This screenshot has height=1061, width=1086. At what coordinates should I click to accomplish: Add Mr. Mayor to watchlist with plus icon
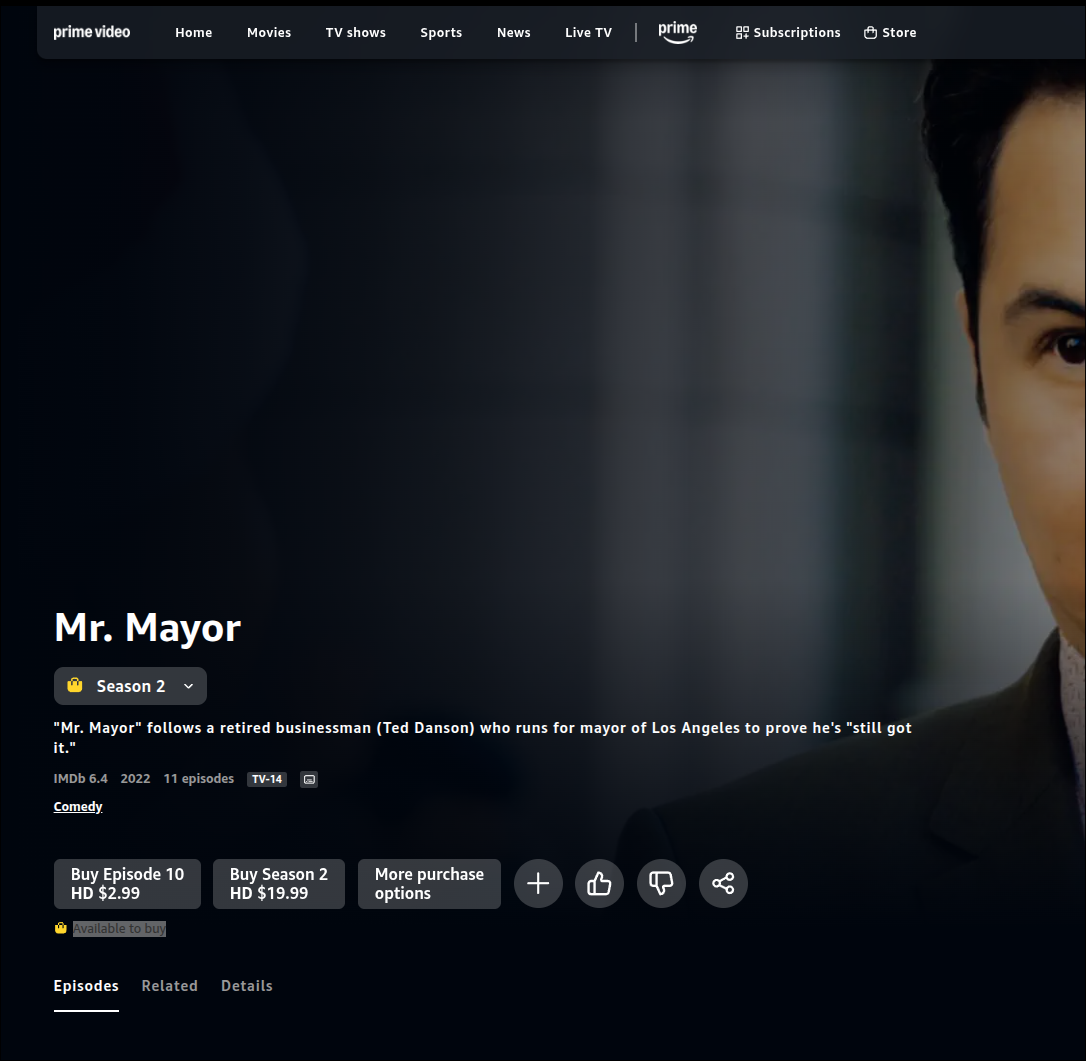tap(538, 884)
